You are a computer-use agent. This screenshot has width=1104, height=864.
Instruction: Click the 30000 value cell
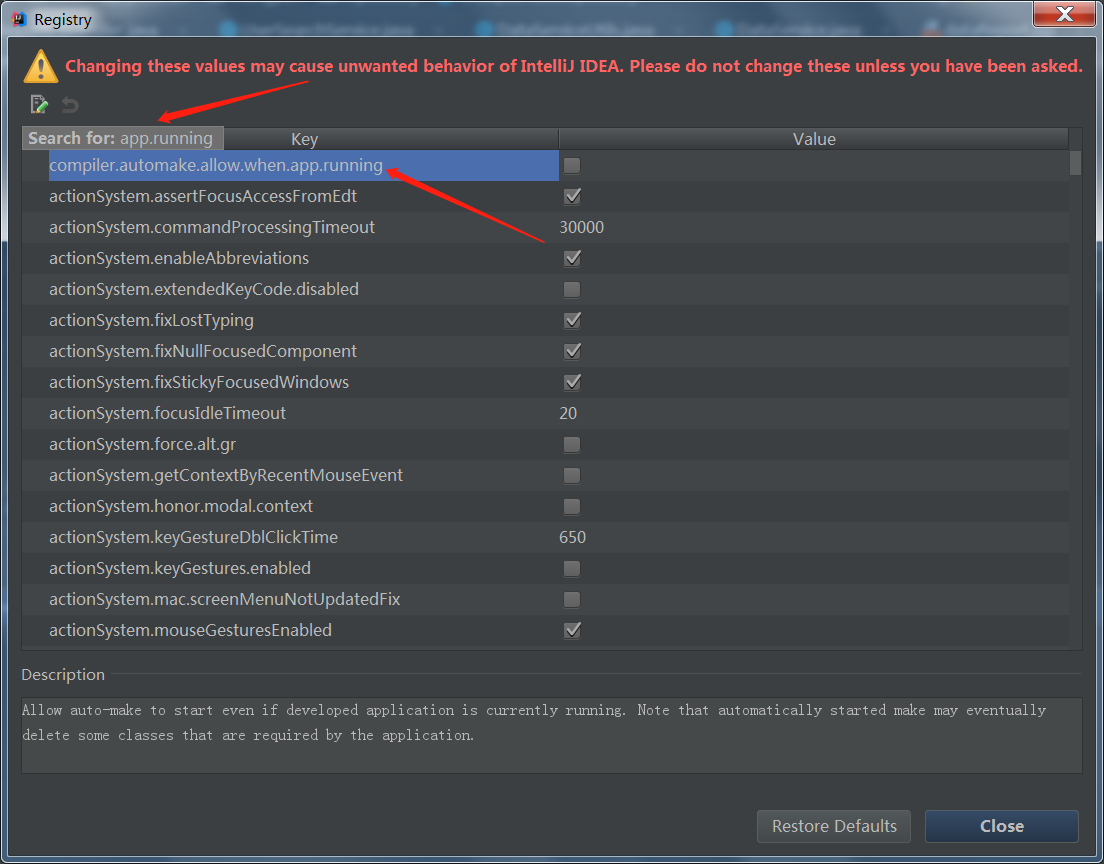(x=582, y=227)
